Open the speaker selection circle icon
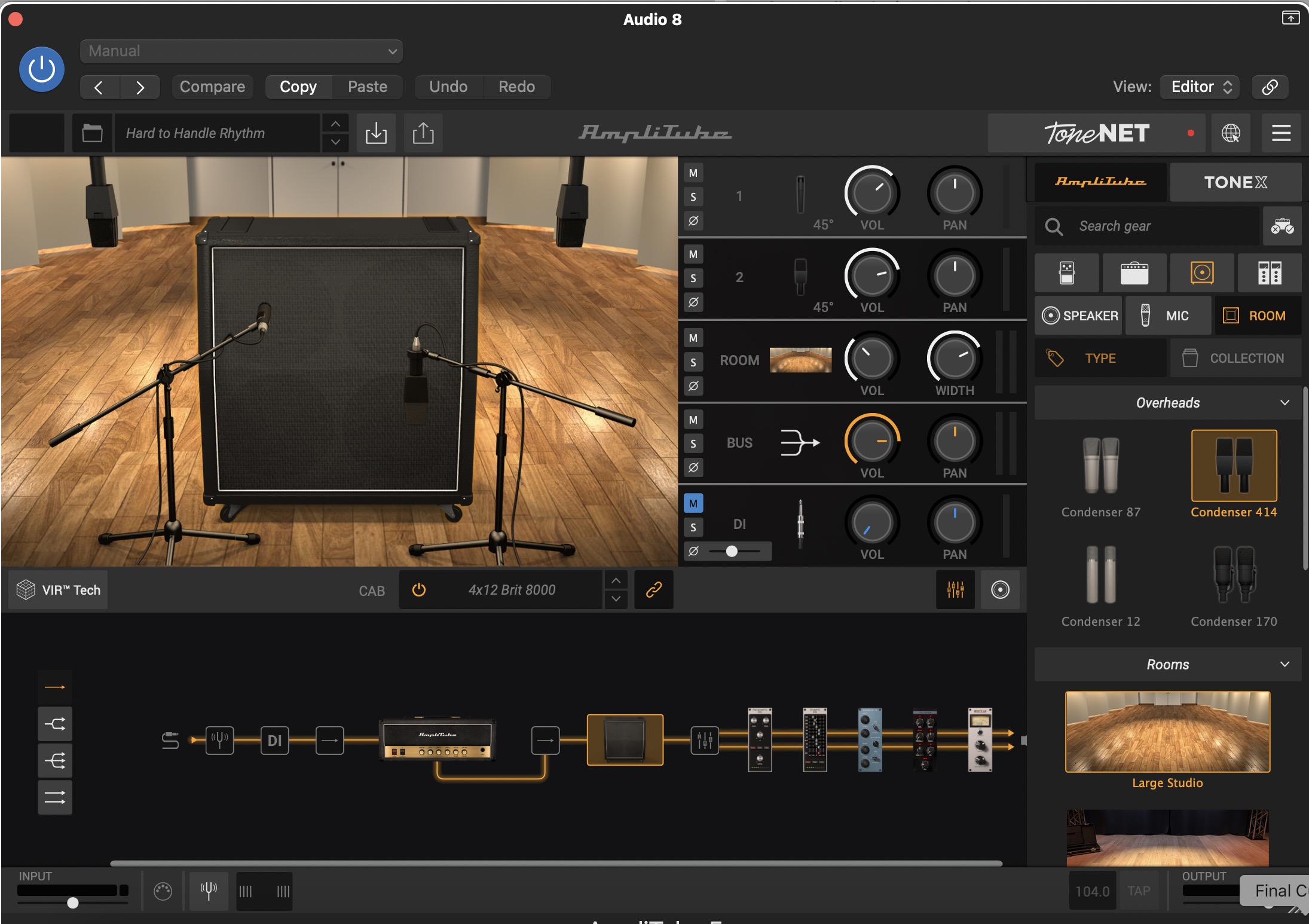 1000,590
